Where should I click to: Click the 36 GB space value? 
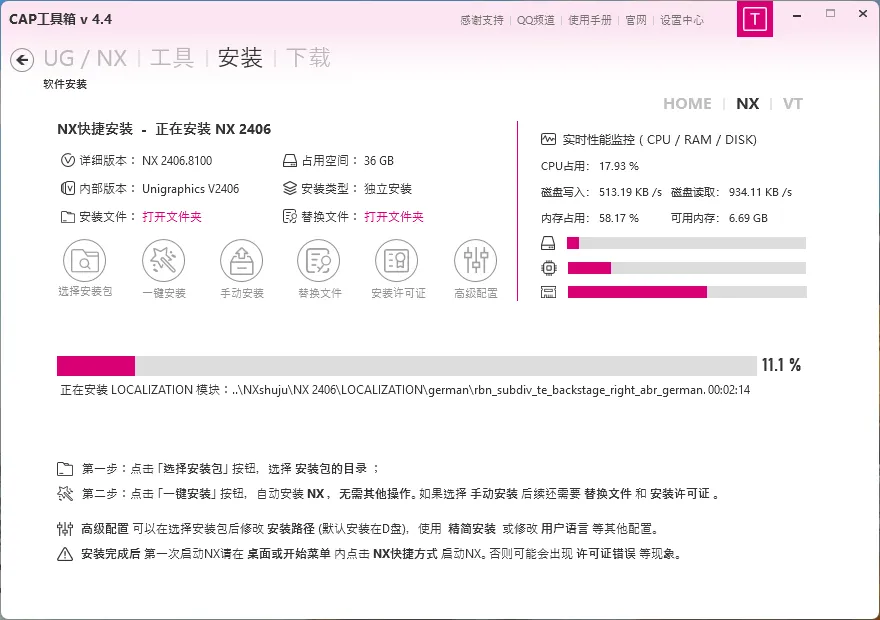pyautogui.click(x=379, y=160)
